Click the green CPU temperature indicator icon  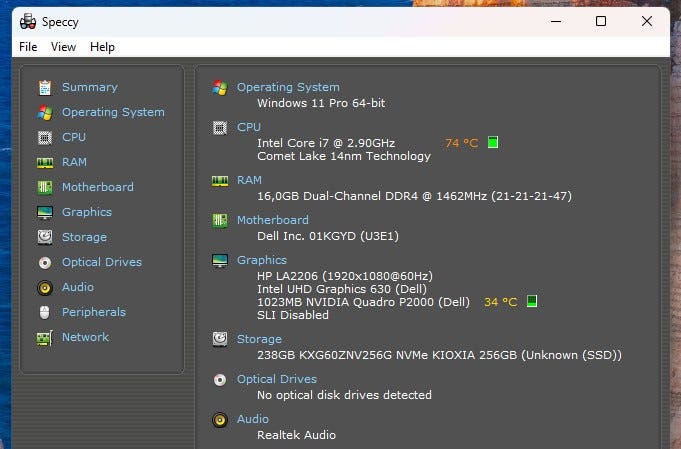[493, 142]
